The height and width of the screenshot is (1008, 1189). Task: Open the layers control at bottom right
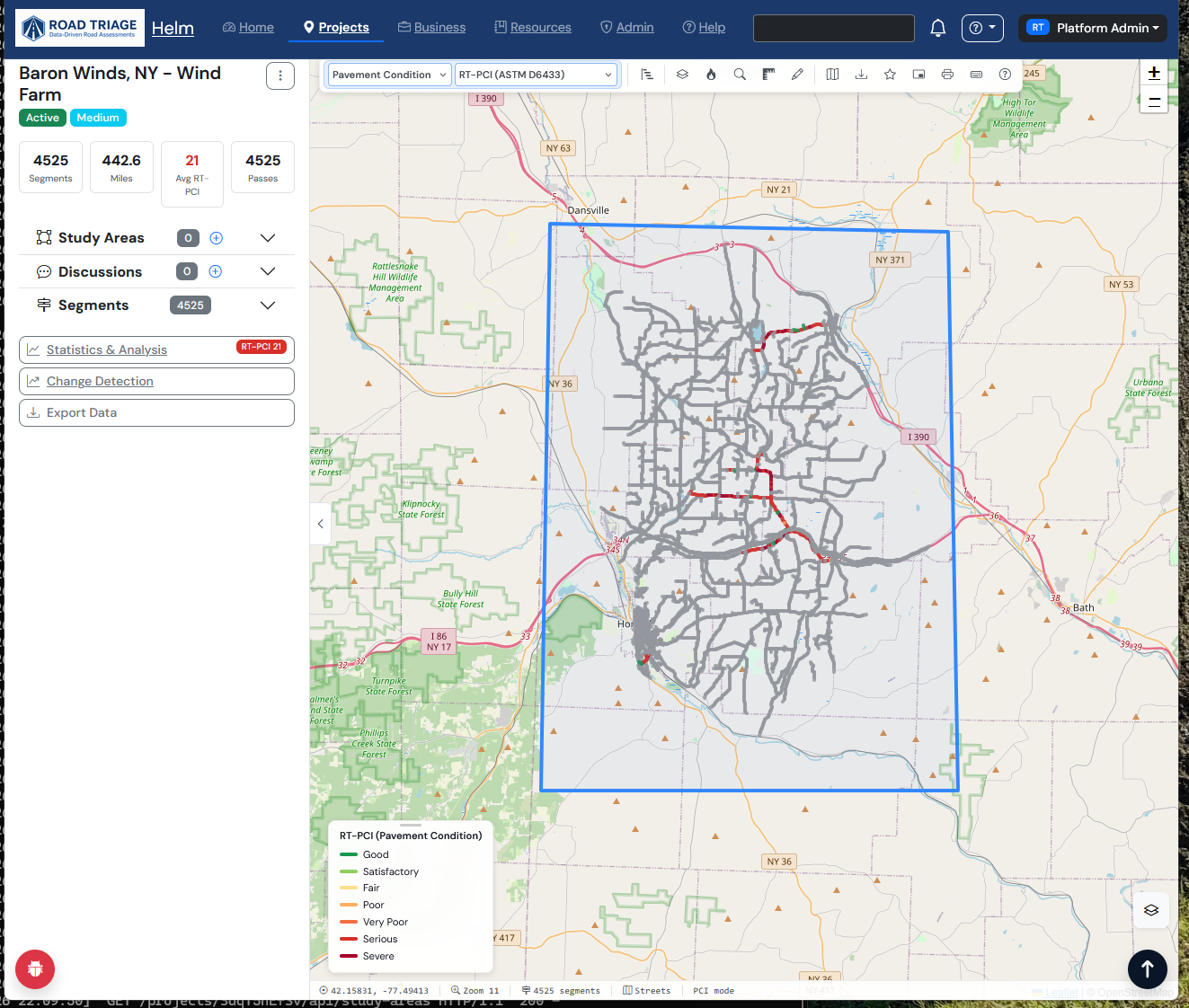pos(1150,909)
